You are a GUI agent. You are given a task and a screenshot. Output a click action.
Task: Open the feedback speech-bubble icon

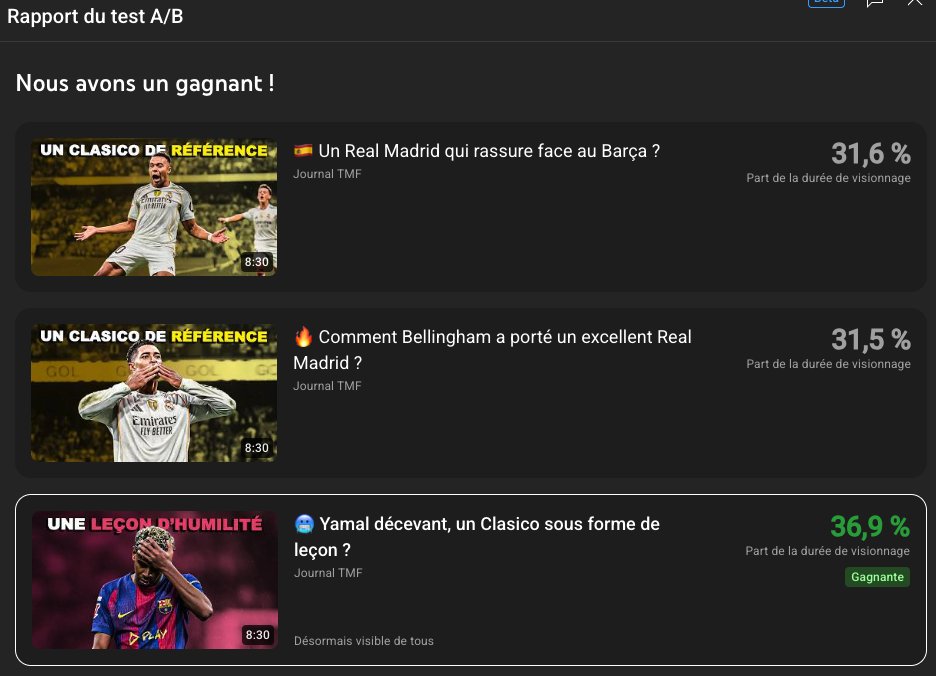875,2
